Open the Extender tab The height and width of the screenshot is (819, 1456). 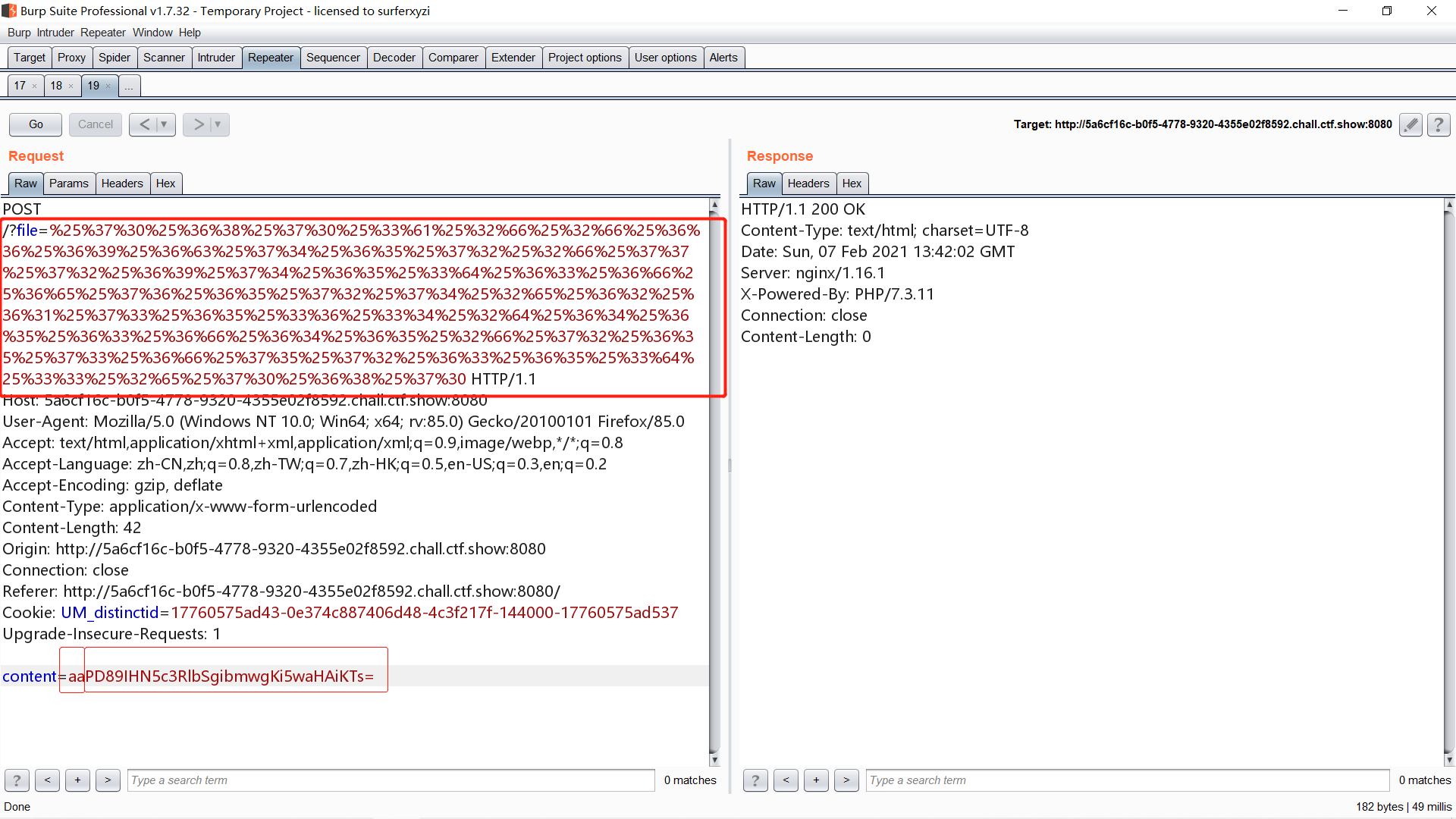[513, 58]
